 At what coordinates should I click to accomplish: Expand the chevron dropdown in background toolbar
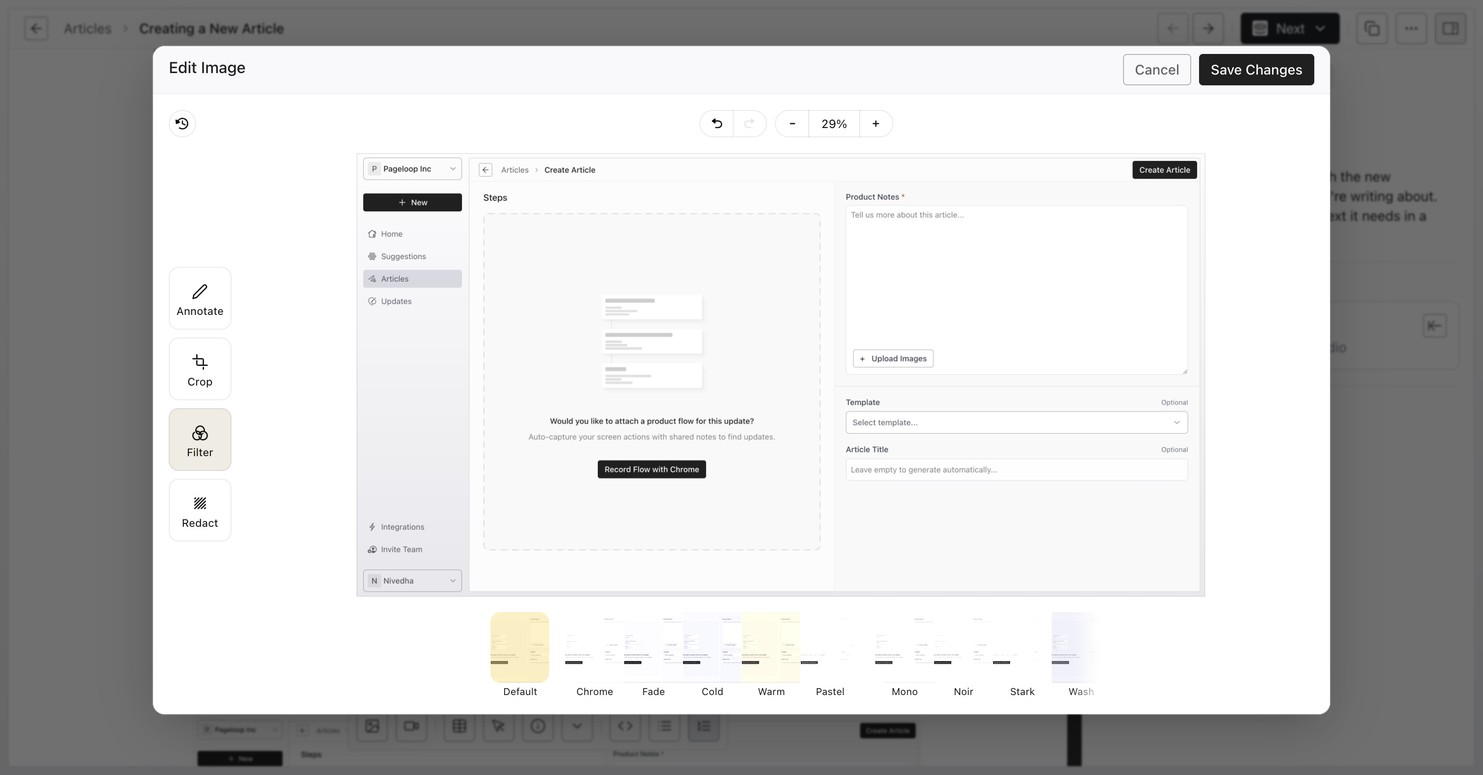pos(577,726)
